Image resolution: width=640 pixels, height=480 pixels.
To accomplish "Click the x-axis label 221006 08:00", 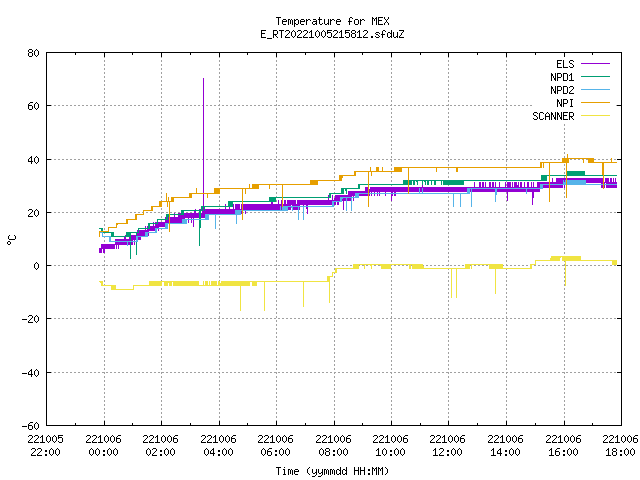I will click(x=333, y=446).
